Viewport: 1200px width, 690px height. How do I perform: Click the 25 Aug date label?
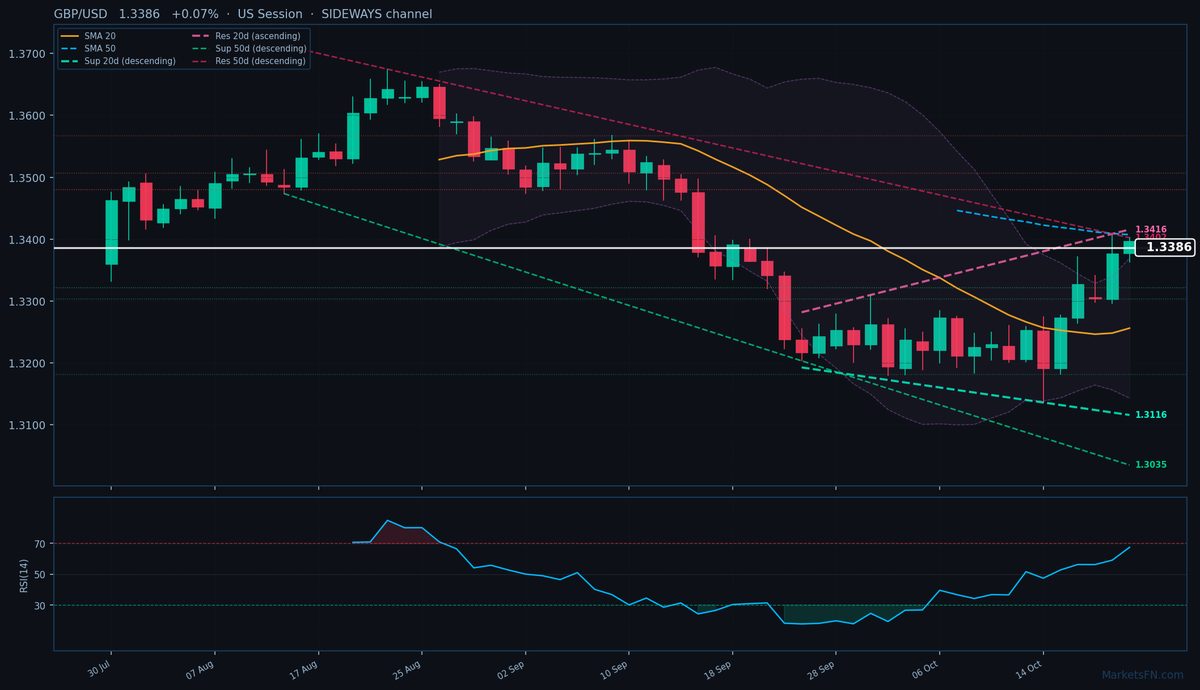pyautogui.click(x=407, y=670)
